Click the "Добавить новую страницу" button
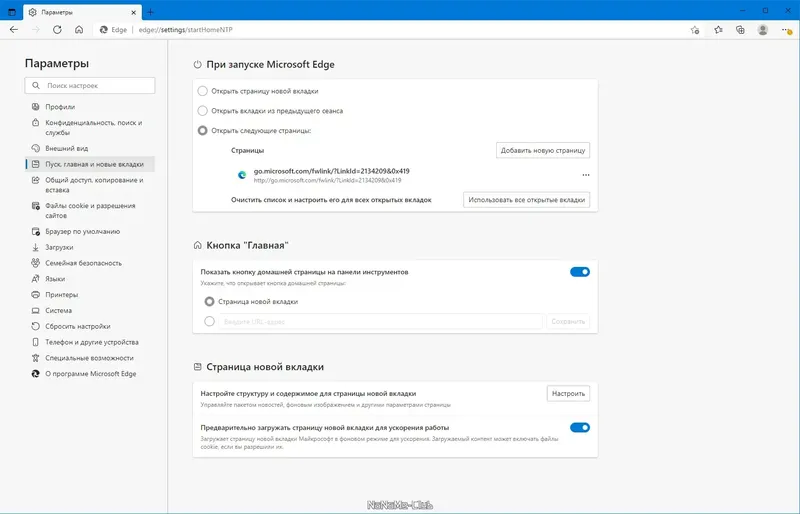Screen dimensions: 800x514 (x=543, y=150)
